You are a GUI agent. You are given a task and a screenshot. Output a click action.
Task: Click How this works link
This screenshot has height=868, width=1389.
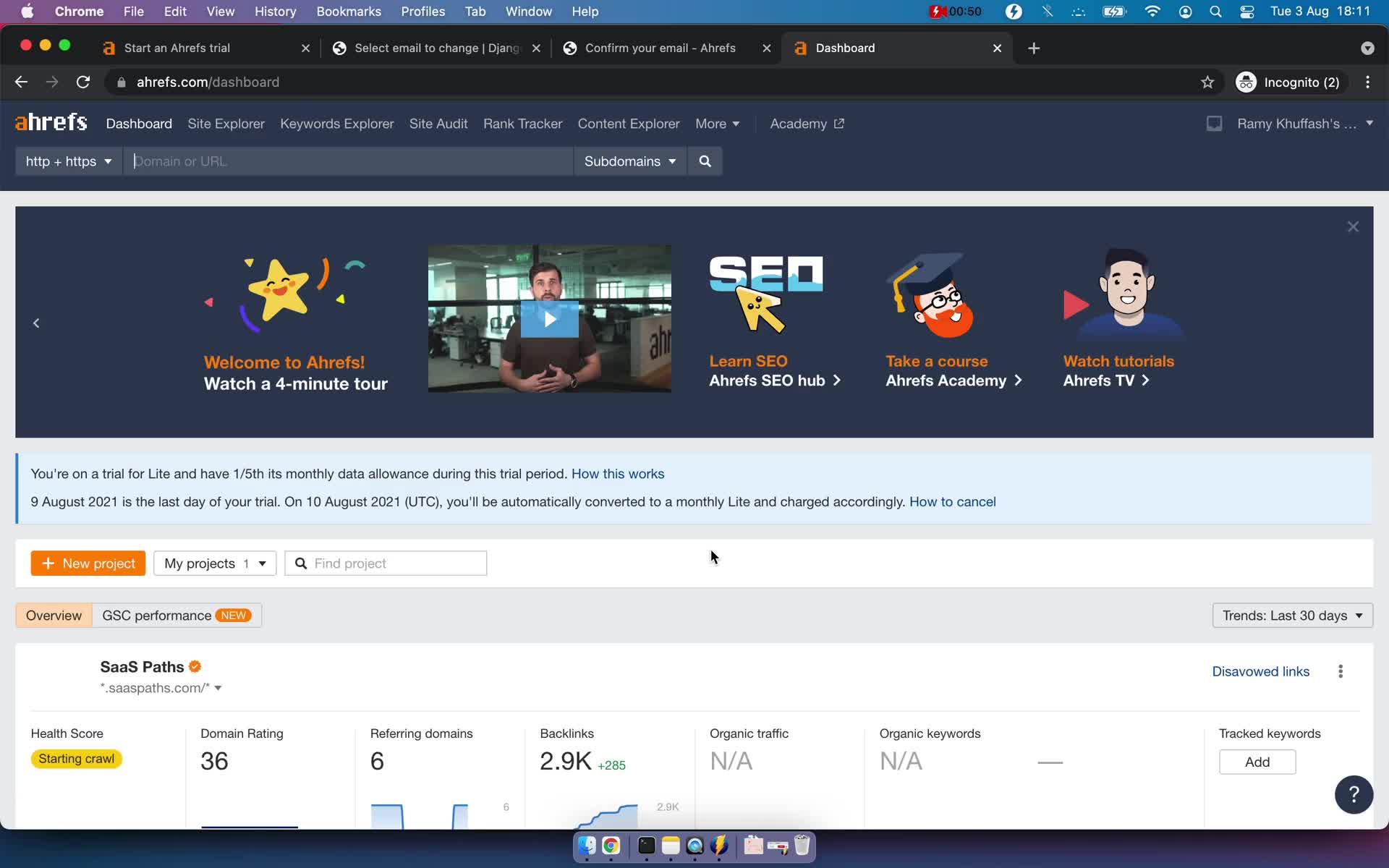pos(618,473)
